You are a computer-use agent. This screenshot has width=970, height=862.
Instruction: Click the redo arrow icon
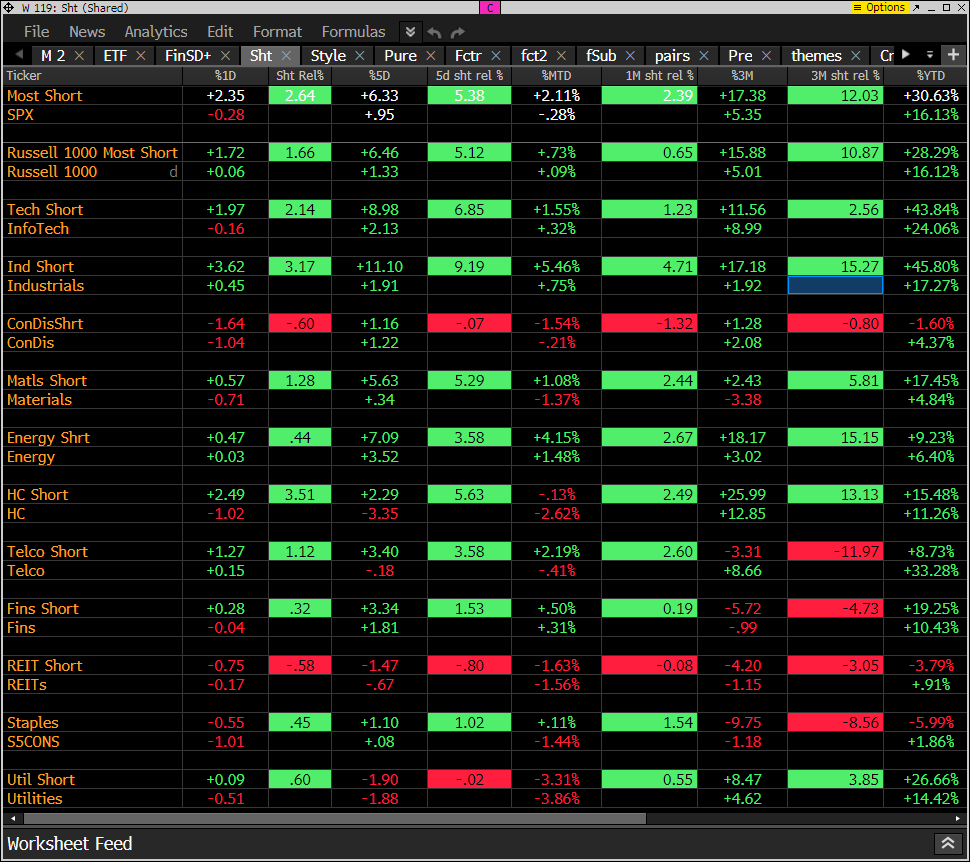coord(458,32)
